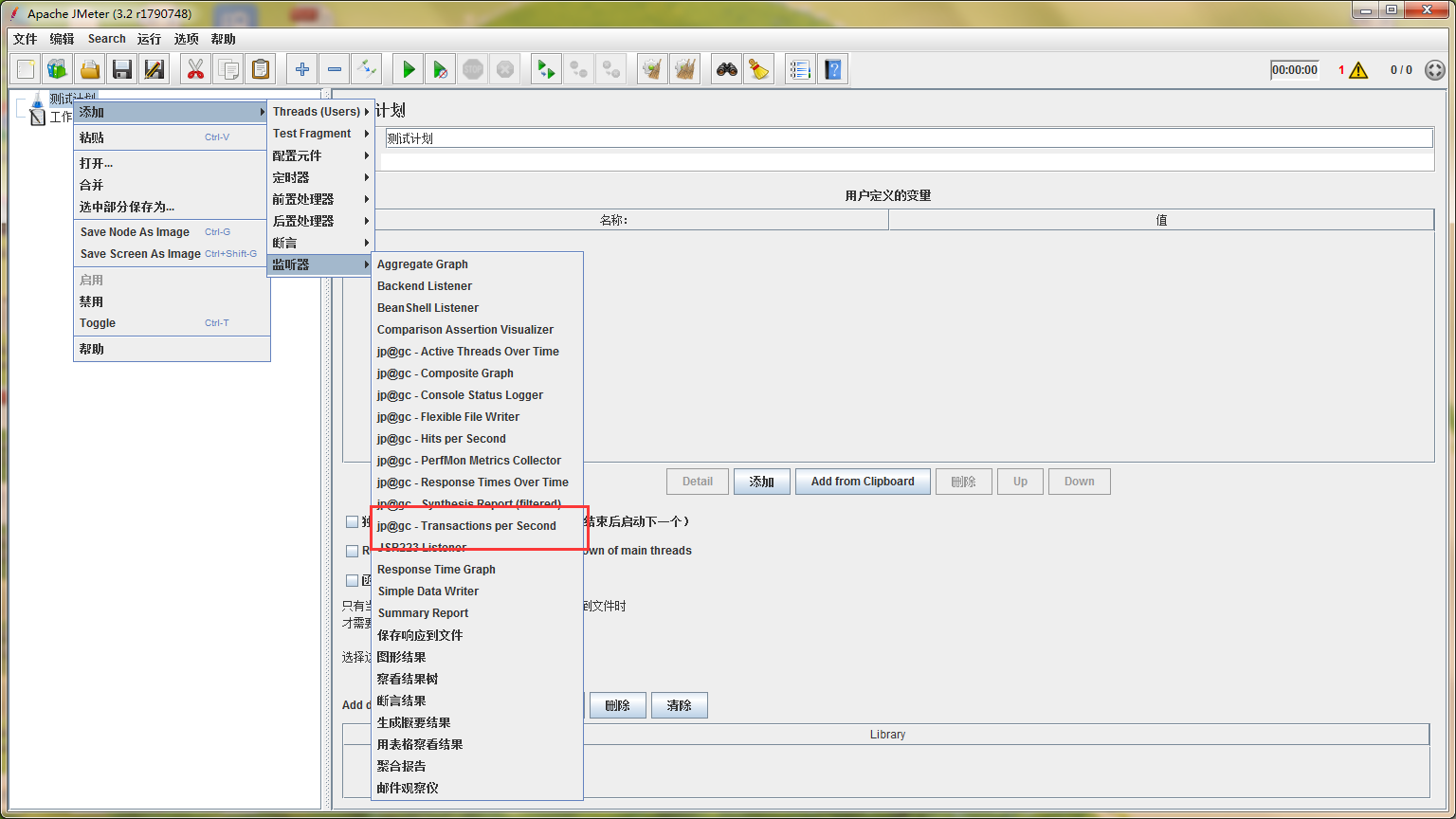
Task: Click the Add from Clipboard button
Action: [x=863, y=482]
